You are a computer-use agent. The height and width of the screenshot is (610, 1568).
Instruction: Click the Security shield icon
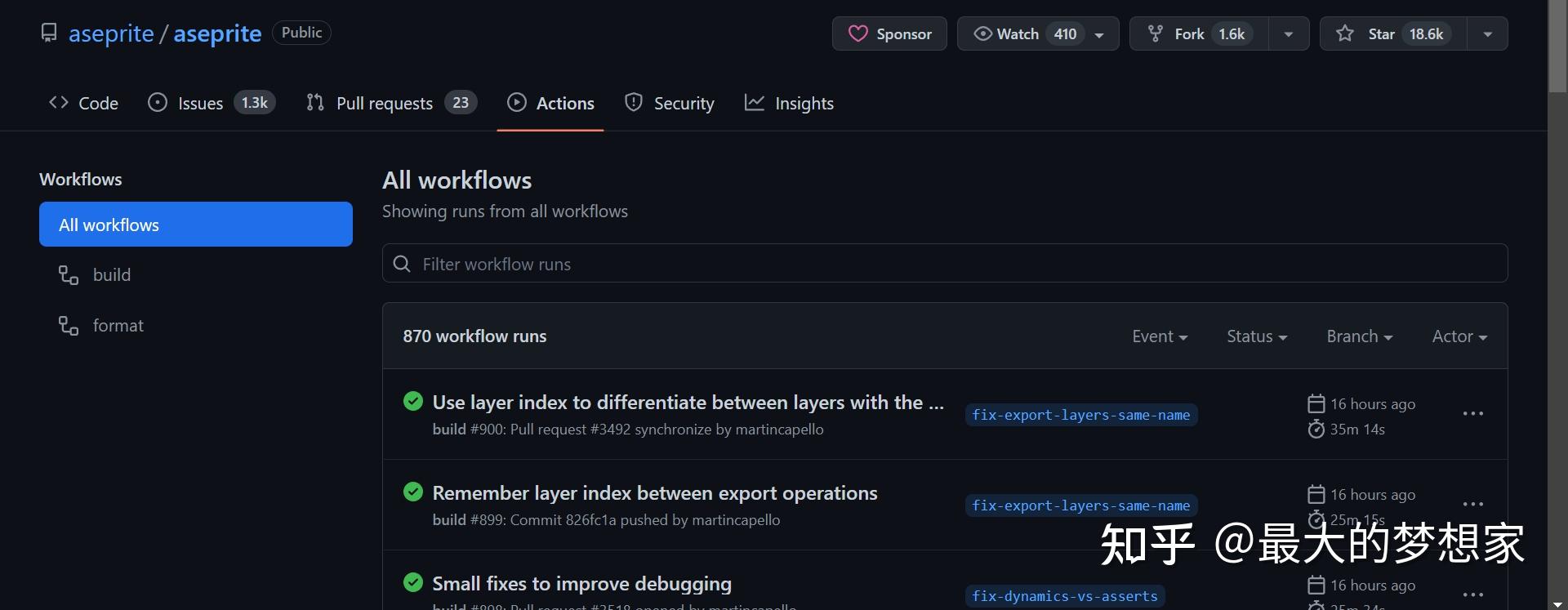pyautogui.click(x=634, y=102)
